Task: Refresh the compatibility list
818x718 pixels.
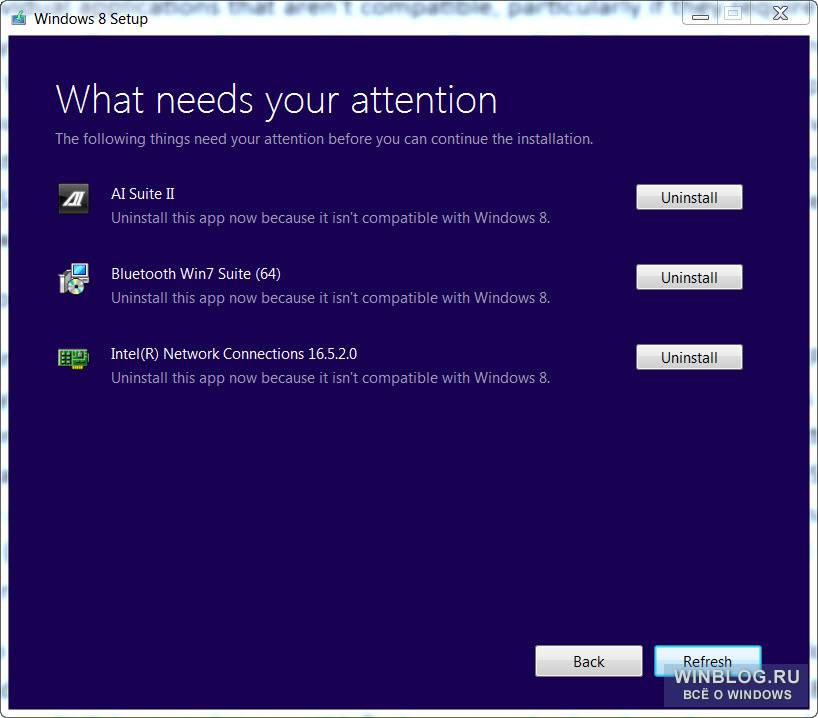Action: [x=707, y=661]
